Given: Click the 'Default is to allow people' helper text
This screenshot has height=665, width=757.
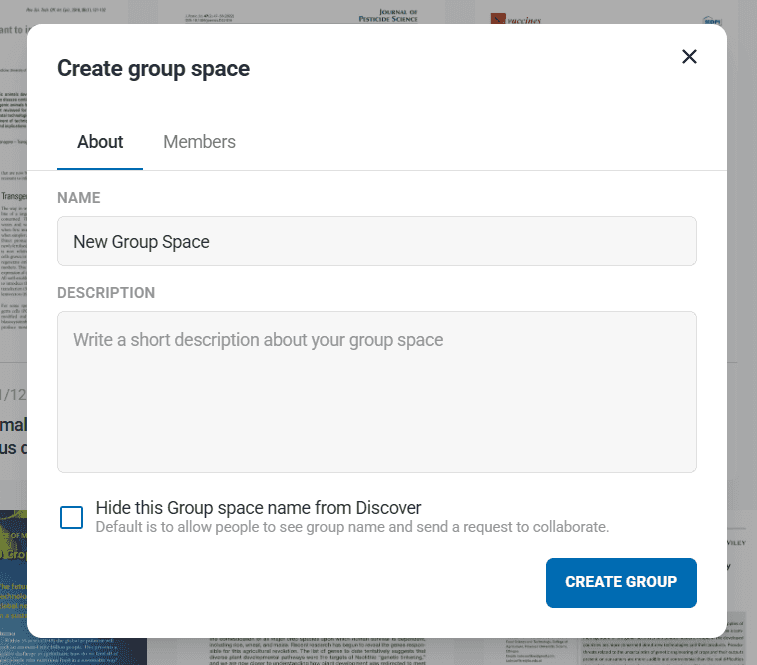Looking at the screenshot, I should pos(352,527).
